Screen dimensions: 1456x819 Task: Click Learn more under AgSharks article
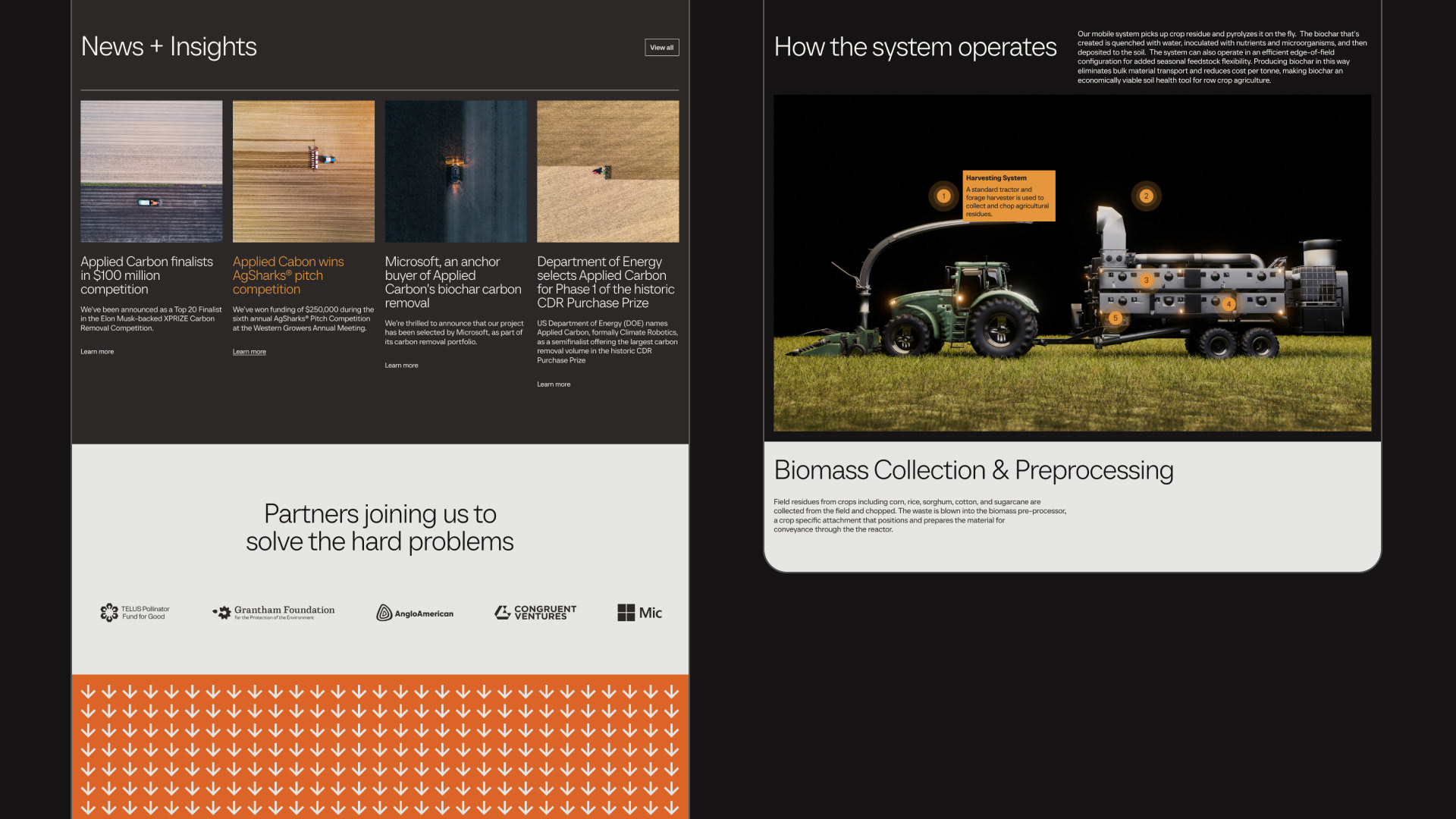coord(249,352)
